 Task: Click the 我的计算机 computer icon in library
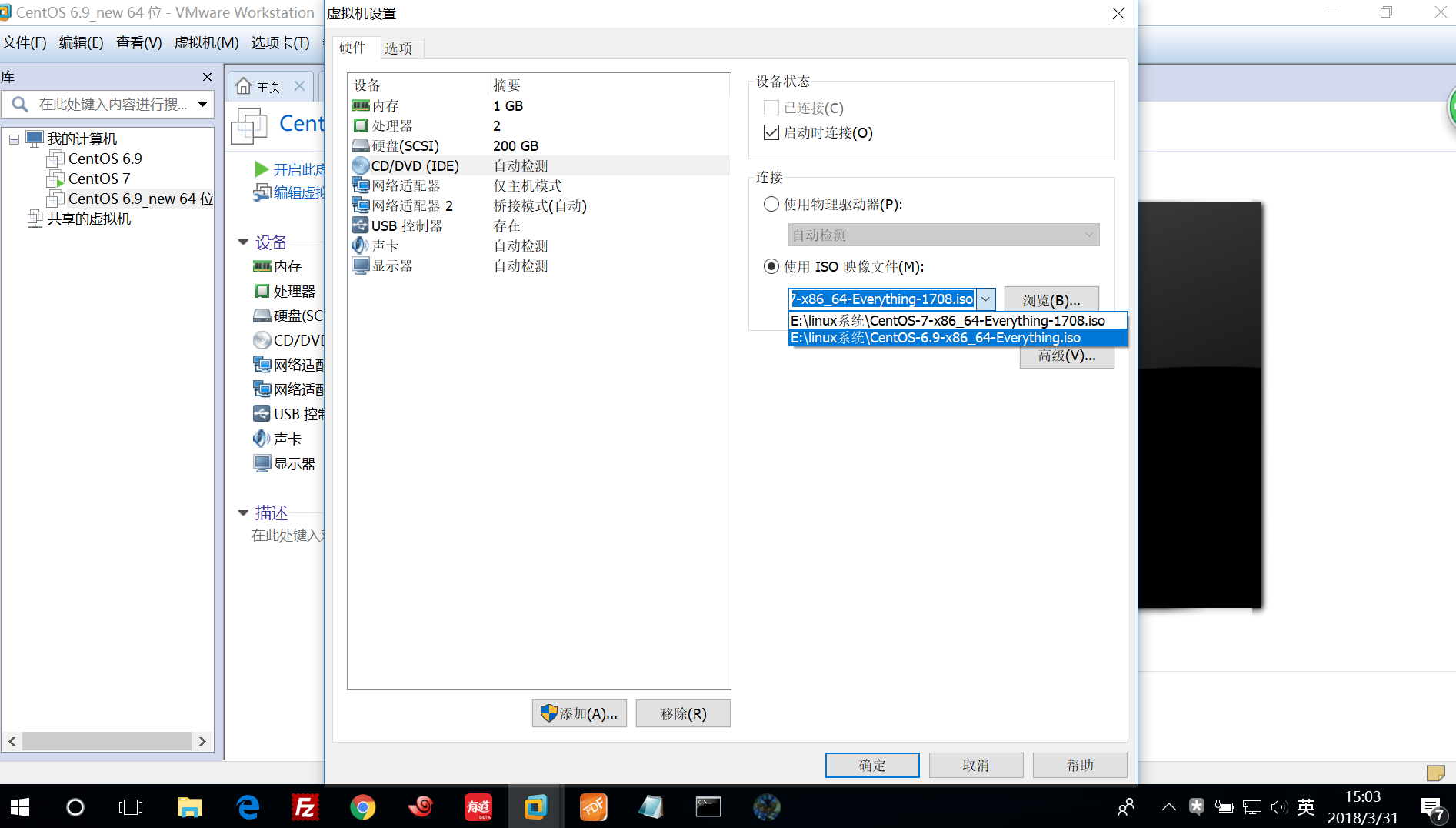point(35,139)
